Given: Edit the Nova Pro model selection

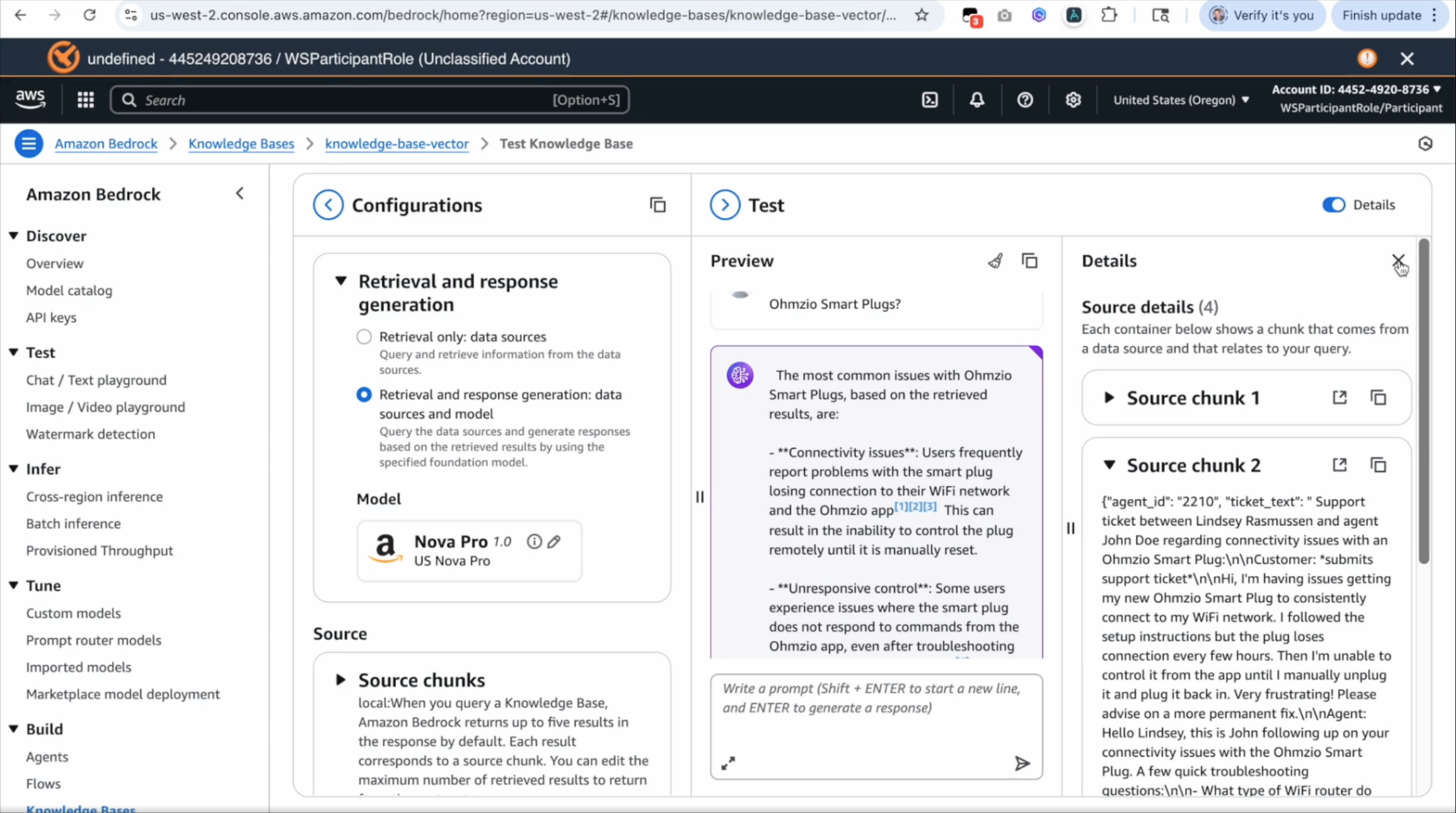Looking at the screenshot, I should (x=554, y=541).
